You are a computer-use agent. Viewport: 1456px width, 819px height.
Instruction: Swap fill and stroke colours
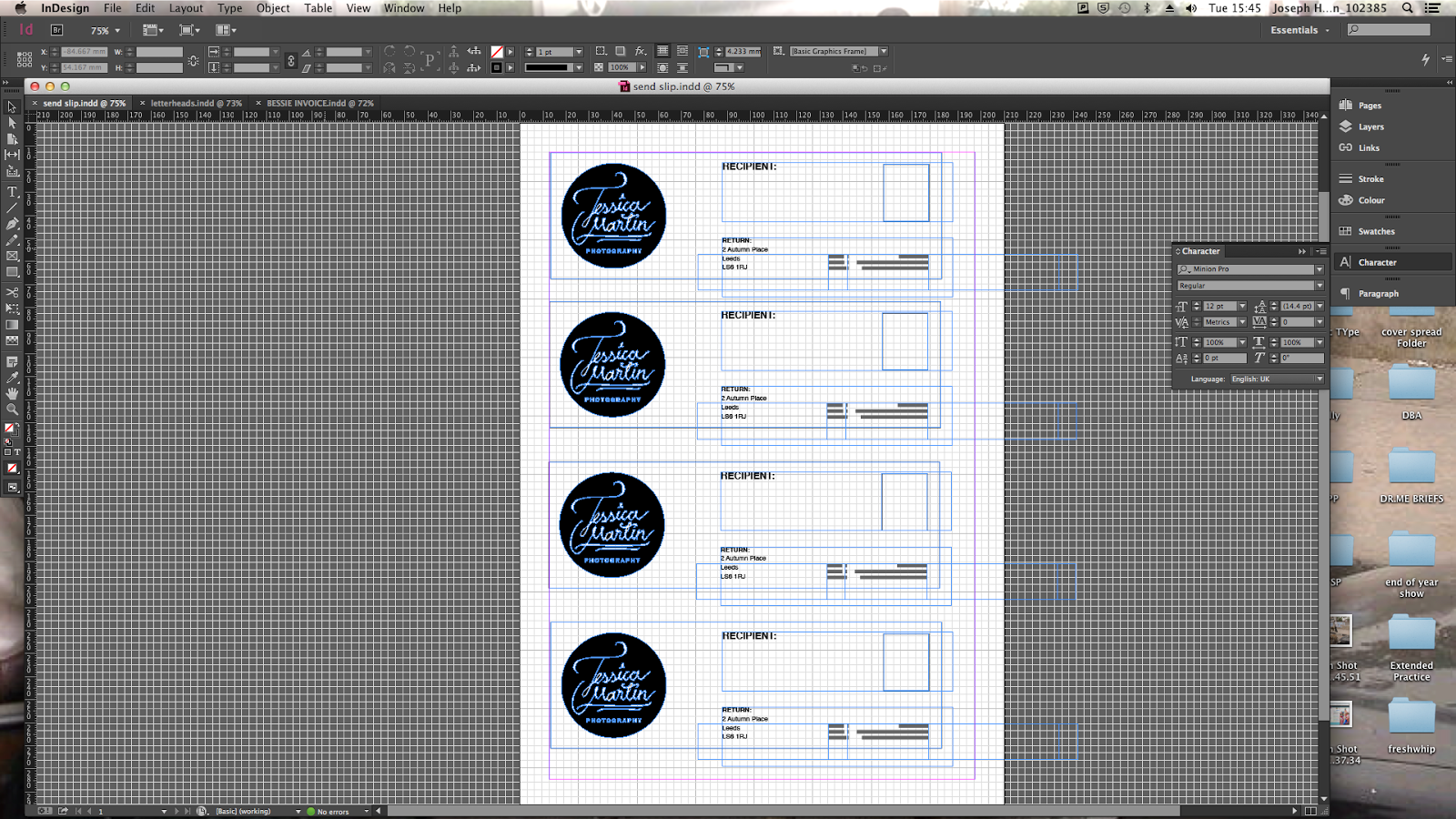[x=15, y=425]
